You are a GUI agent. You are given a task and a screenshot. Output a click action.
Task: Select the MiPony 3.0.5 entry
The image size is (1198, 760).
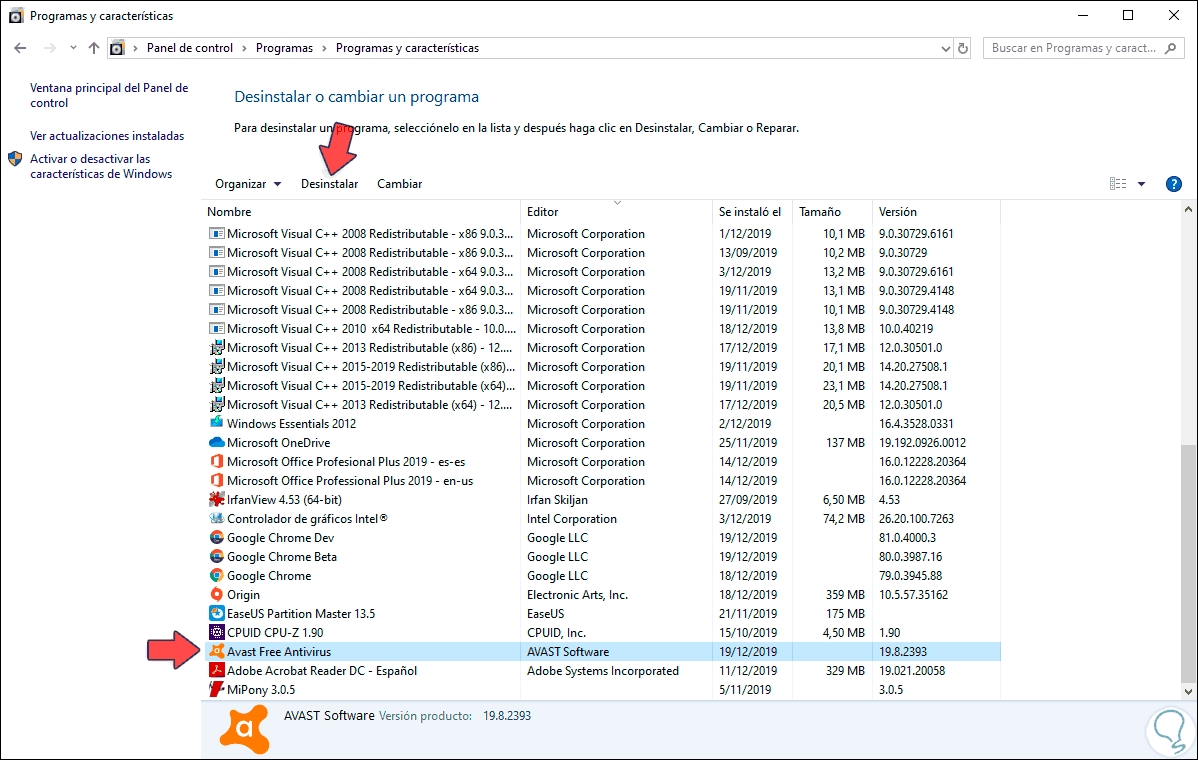(x=261, y=690)
